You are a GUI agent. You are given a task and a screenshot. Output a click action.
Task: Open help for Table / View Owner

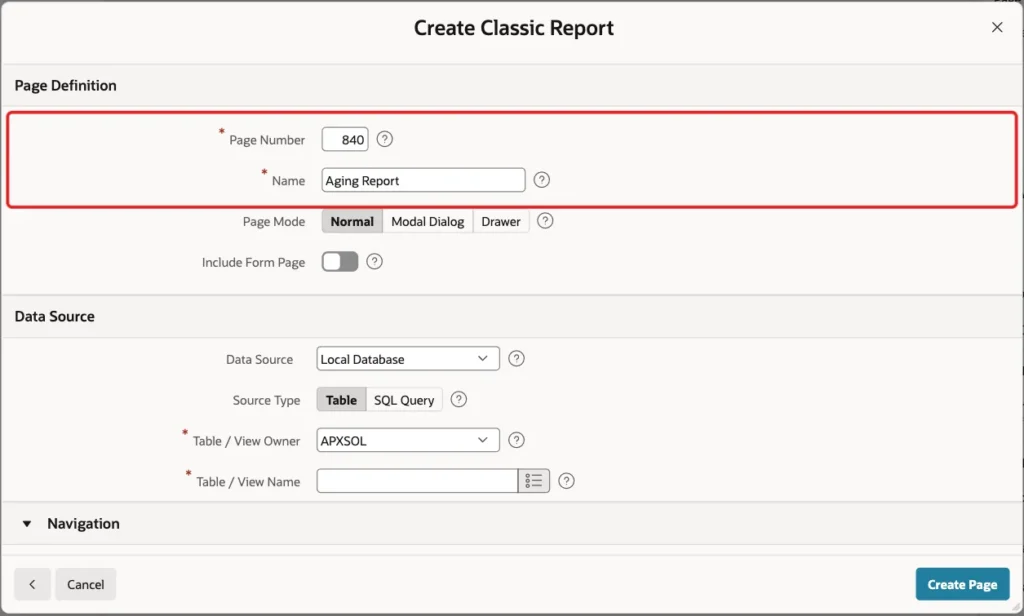coord(516,440)
